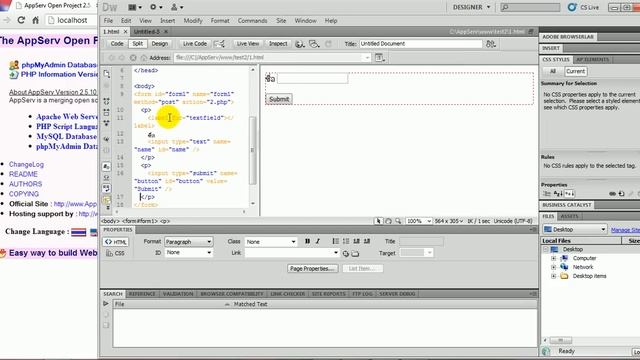Image resolution: width=640 pixels, height=360 pixels.
Task: Open the Format Paragraph dropdown
Action: 188,242
